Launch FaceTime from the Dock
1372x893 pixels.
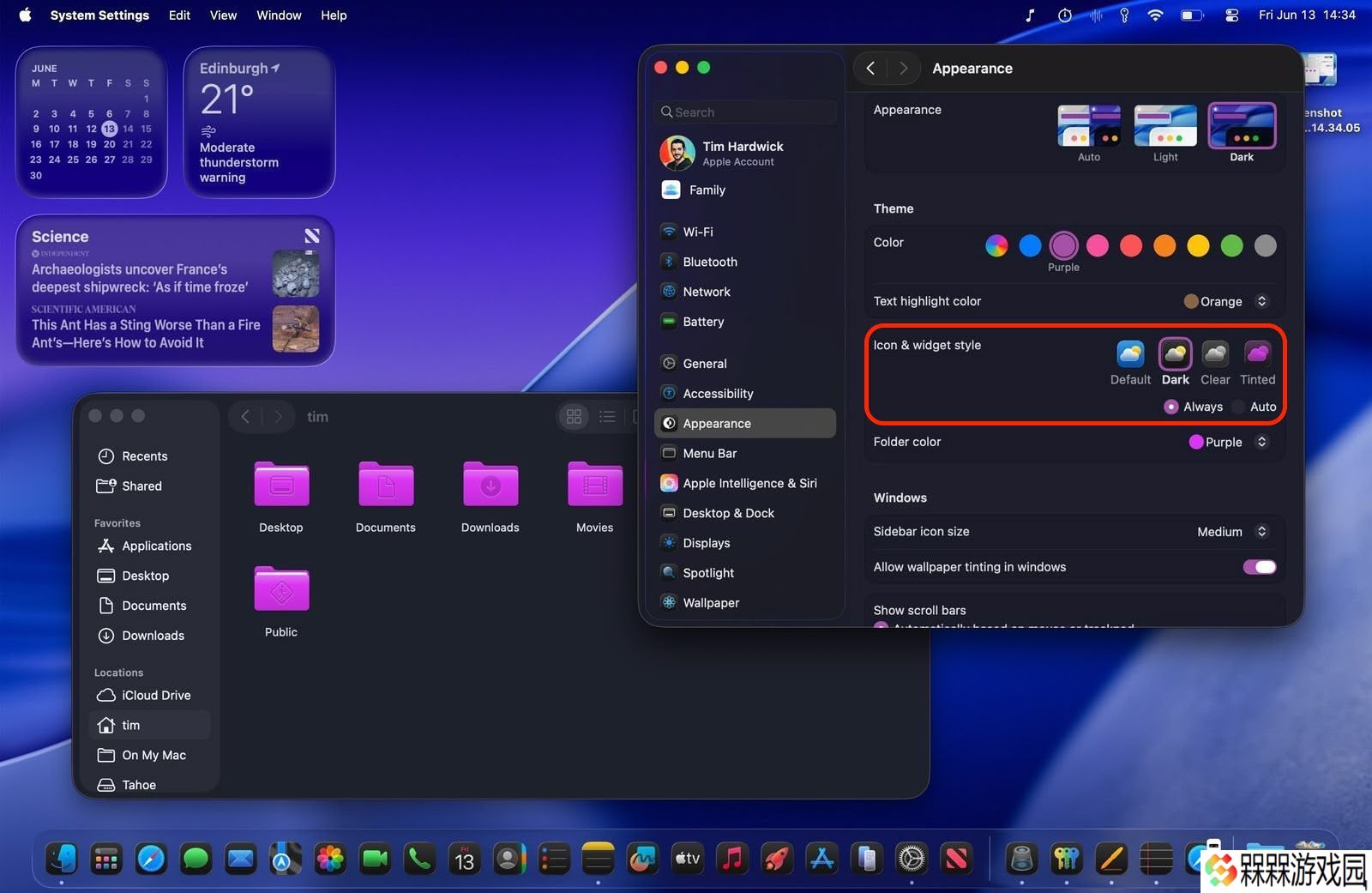coord(375,858)
